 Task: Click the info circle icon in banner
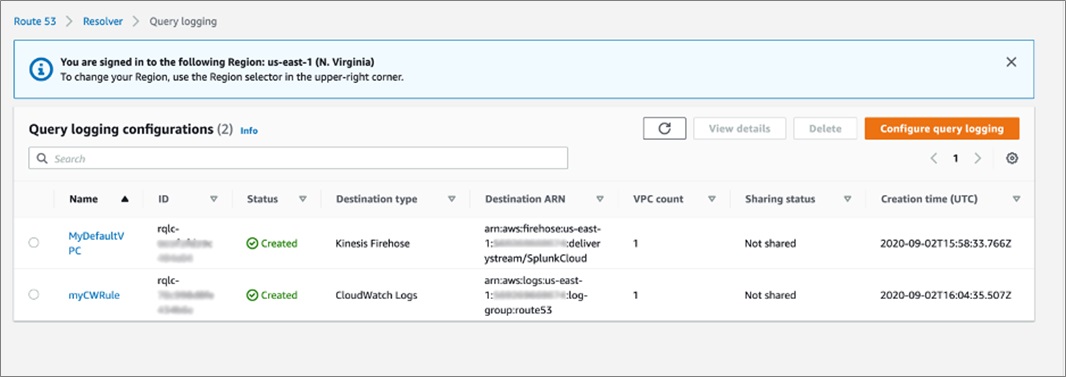click(x=41, y=69)
